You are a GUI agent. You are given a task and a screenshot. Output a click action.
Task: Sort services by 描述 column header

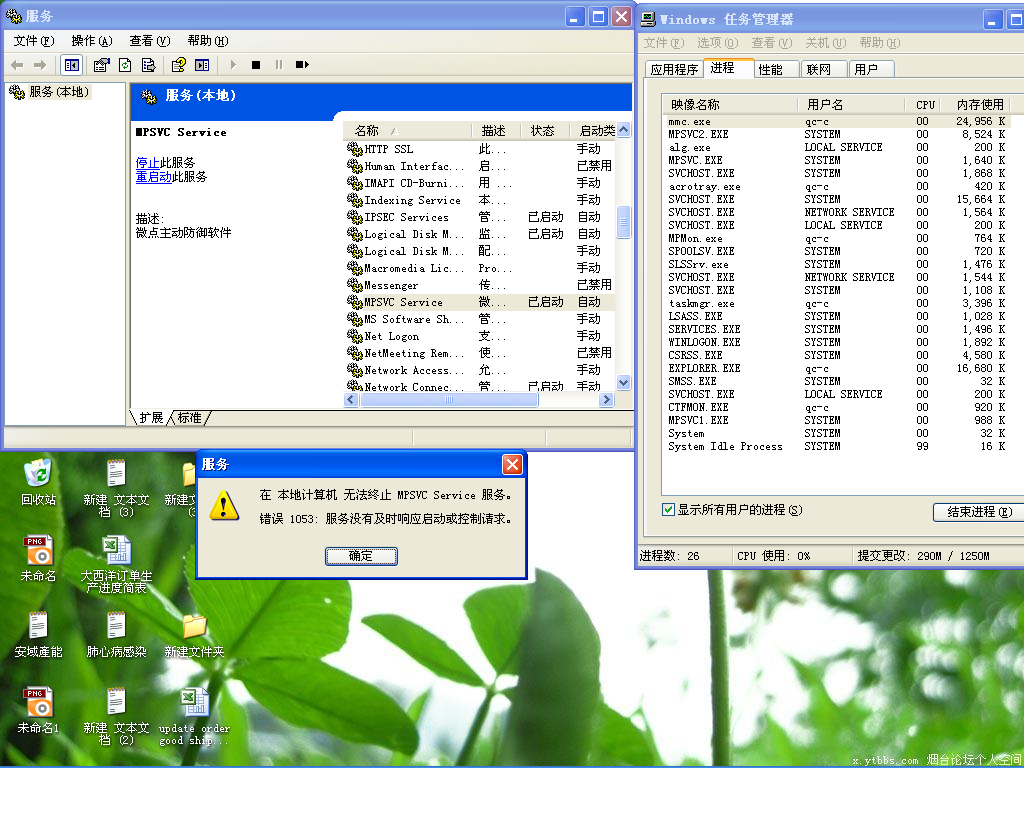[x=496, y=131]
